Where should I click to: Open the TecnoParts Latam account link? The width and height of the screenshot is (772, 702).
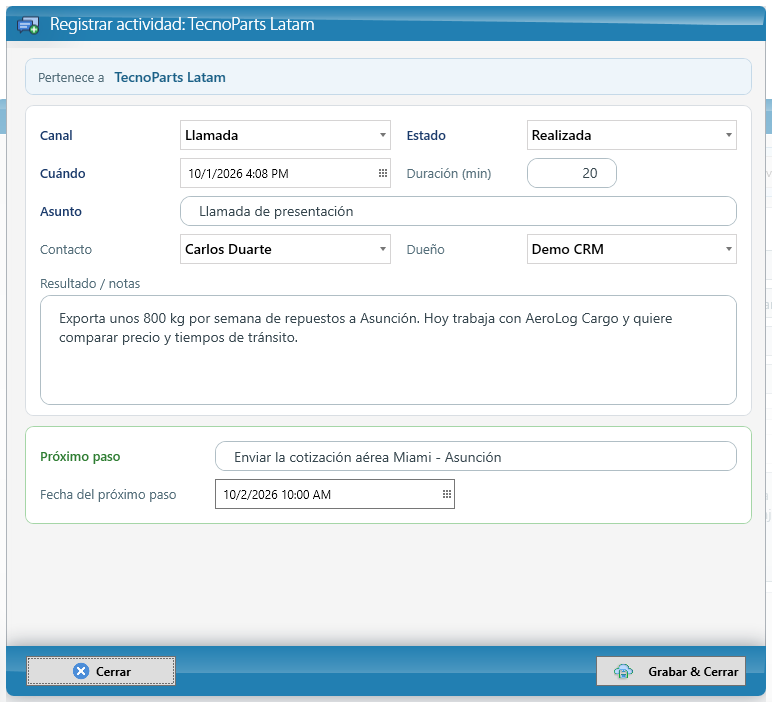coord(170,77)
